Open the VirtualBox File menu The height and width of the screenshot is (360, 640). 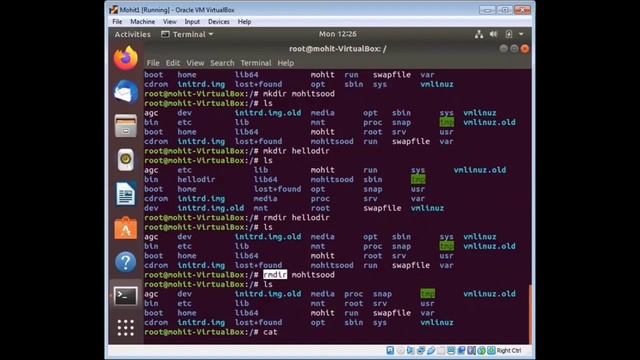(x=117, y=22)
